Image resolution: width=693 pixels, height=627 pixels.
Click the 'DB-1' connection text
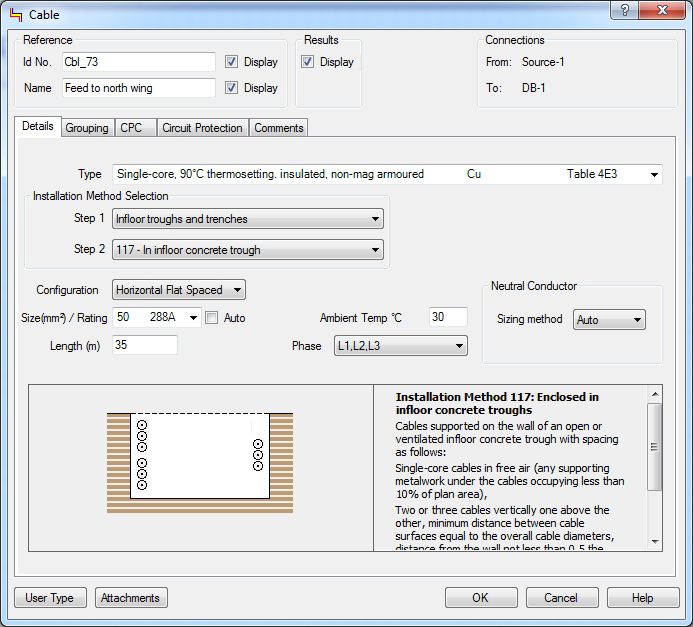[x=533, y=87]
